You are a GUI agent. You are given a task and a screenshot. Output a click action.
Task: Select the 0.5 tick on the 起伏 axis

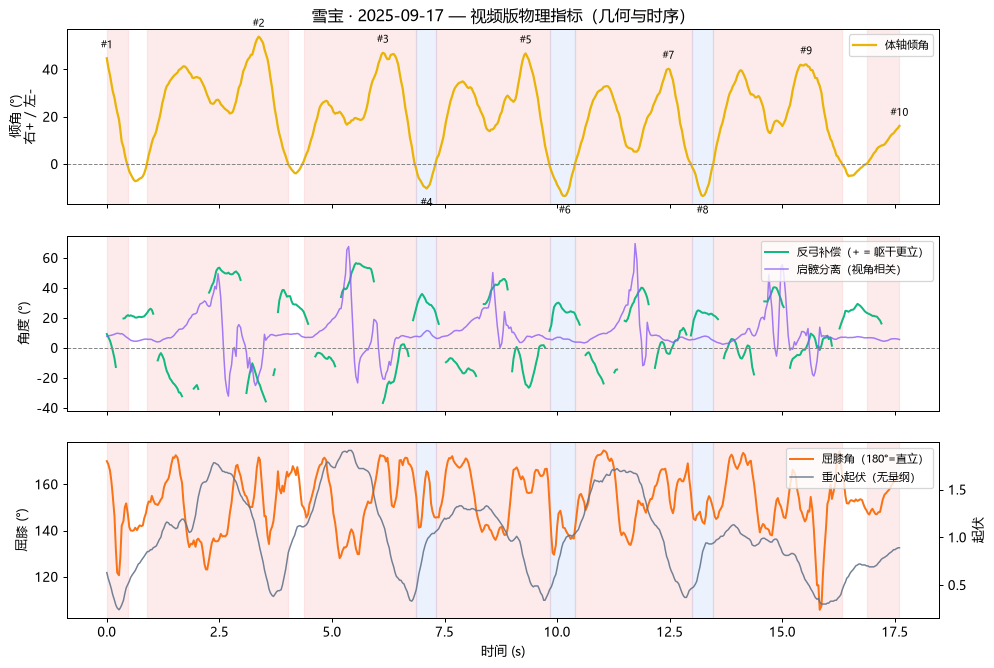pyautogui.click(x=957, y=585)
